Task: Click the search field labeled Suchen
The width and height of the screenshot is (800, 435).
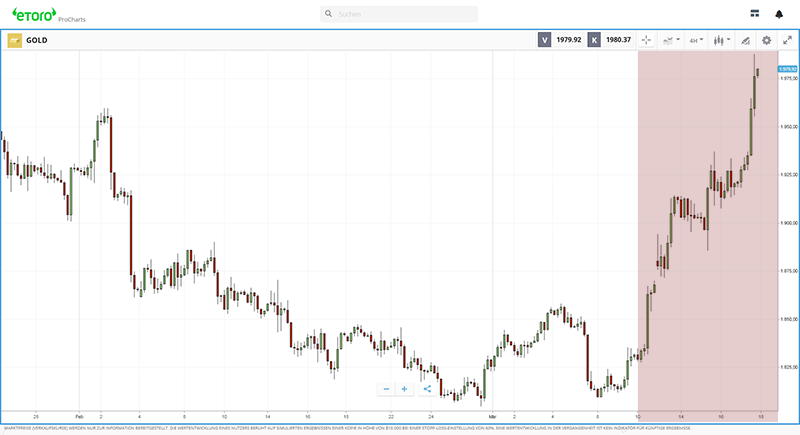Action: click(x=399, y=14)
